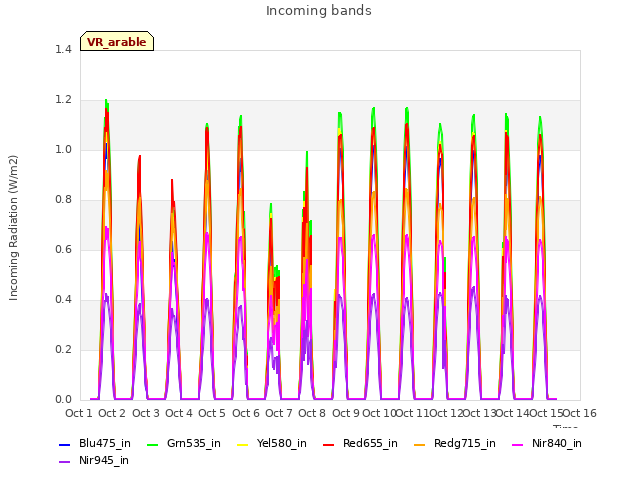Click the yellow Yel580_in legend color marker
Viewport: 640px width, 480px height.
(242, 444)
